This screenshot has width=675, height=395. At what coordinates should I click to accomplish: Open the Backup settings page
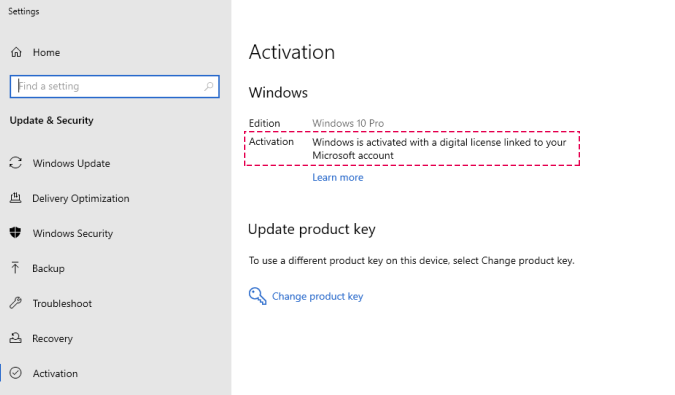pos(48,268)
